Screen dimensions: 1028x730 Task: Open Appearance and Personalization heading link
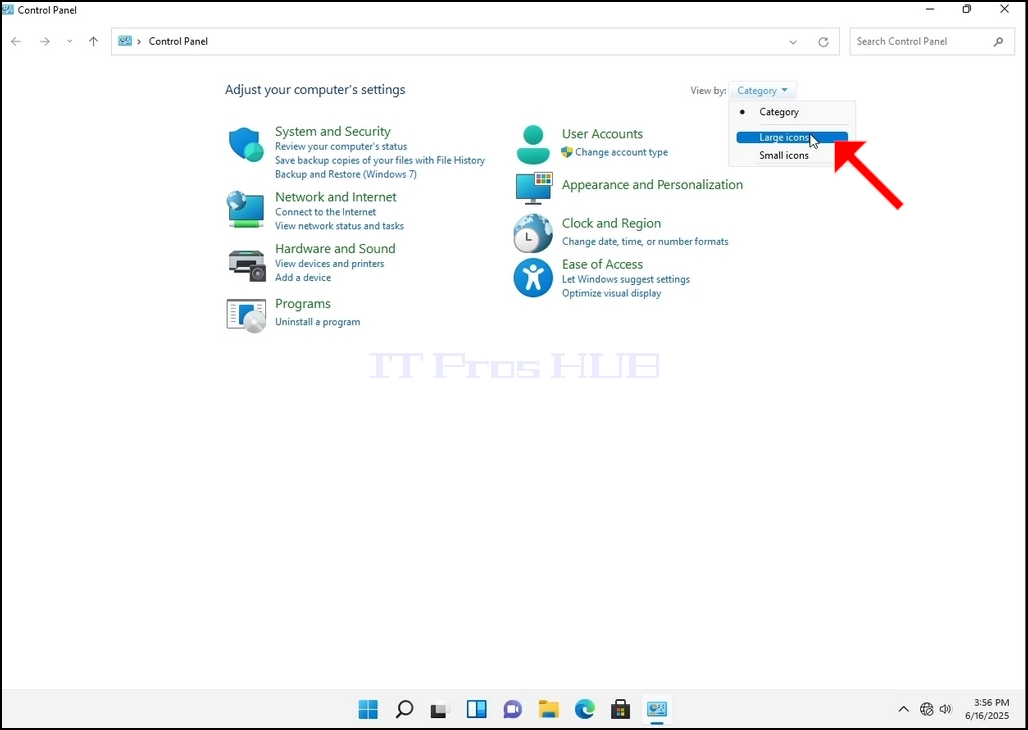pos(652,185)
